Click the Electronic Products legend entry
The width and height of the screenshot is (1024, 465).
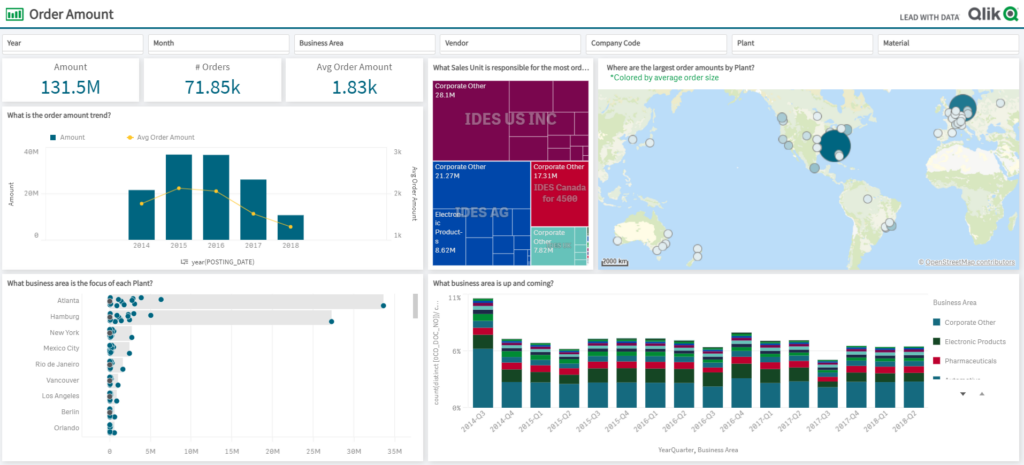tap(970, 342)
